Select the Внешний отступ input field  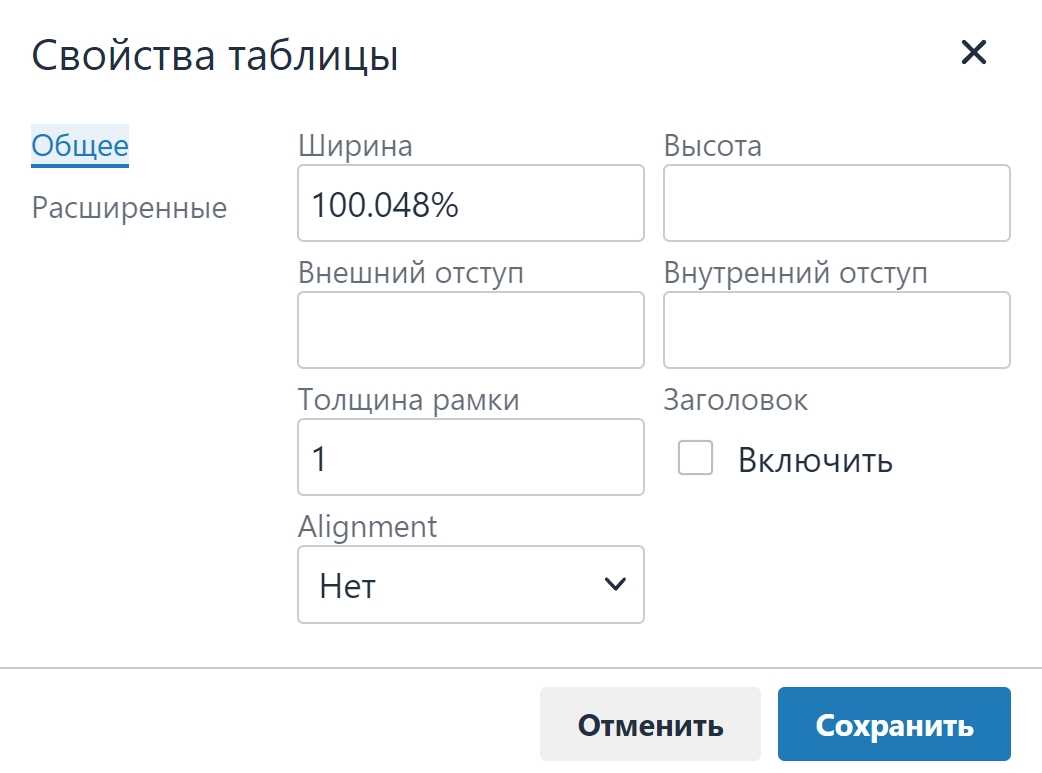click(470, 330)
